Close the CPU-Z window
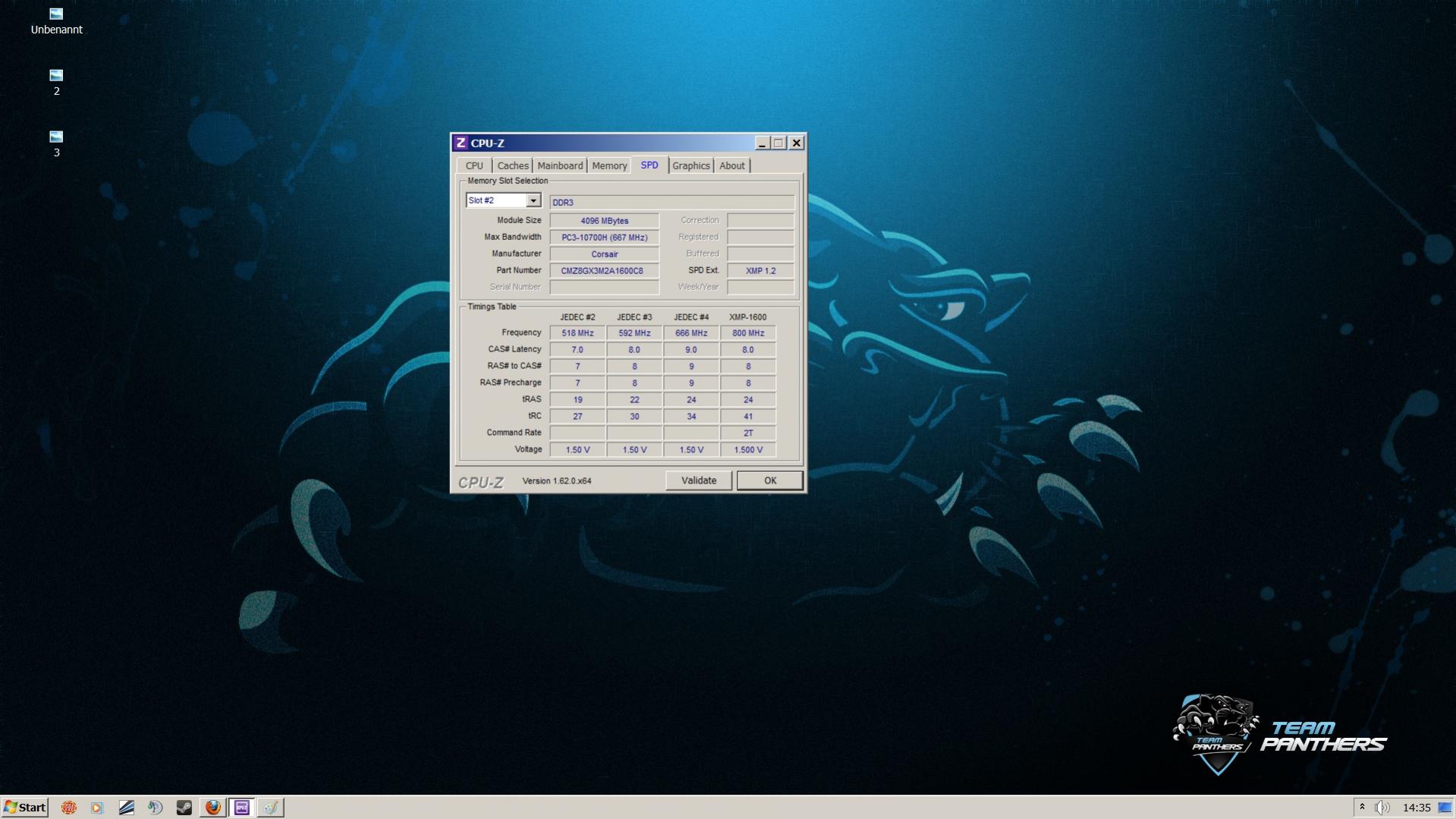Screen dimensions: 1456x819 pyautogui.click(x=796, y=143)
